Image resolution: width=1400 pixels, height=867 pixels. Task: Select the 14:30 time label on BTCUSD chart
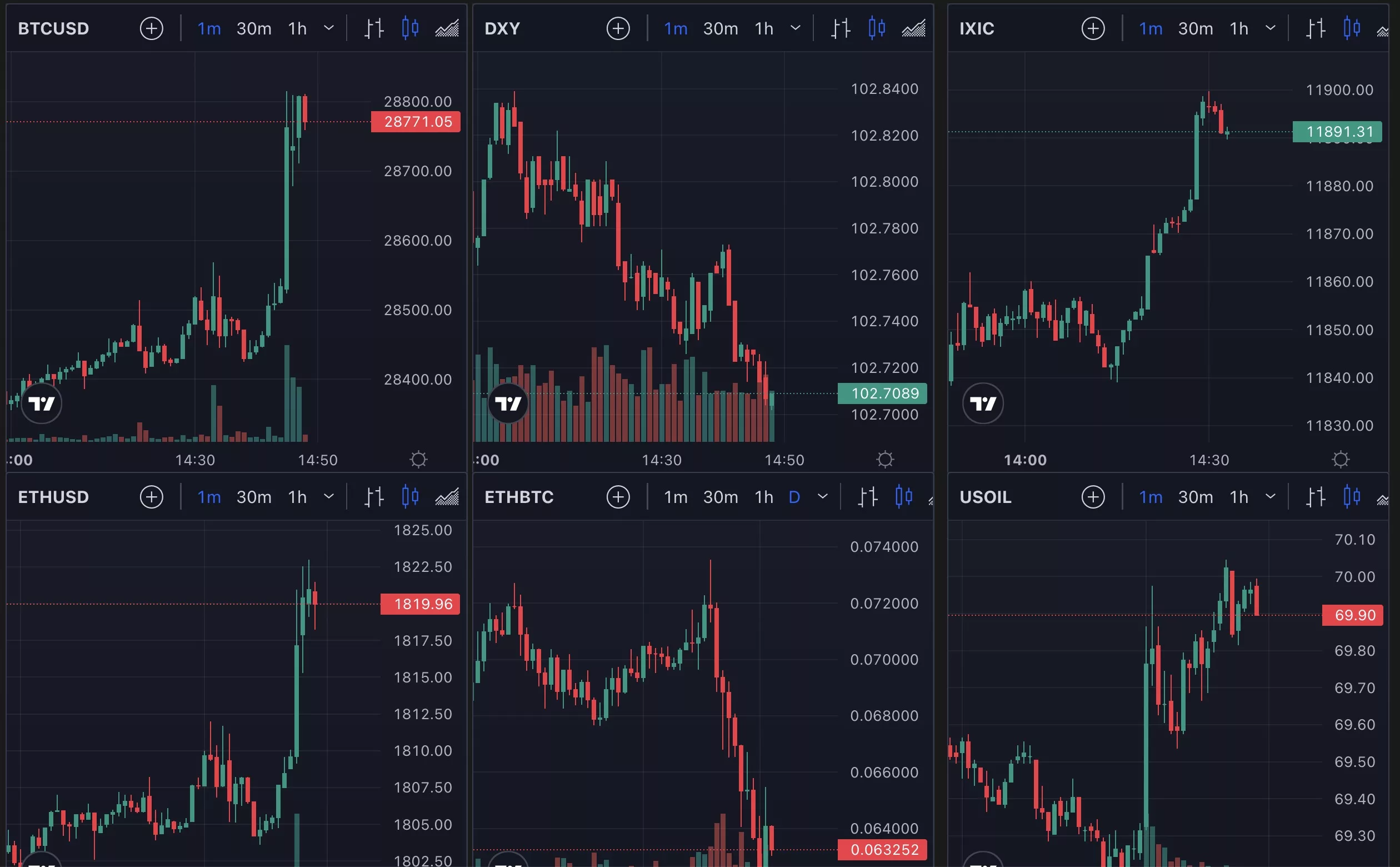coord(195,460)
